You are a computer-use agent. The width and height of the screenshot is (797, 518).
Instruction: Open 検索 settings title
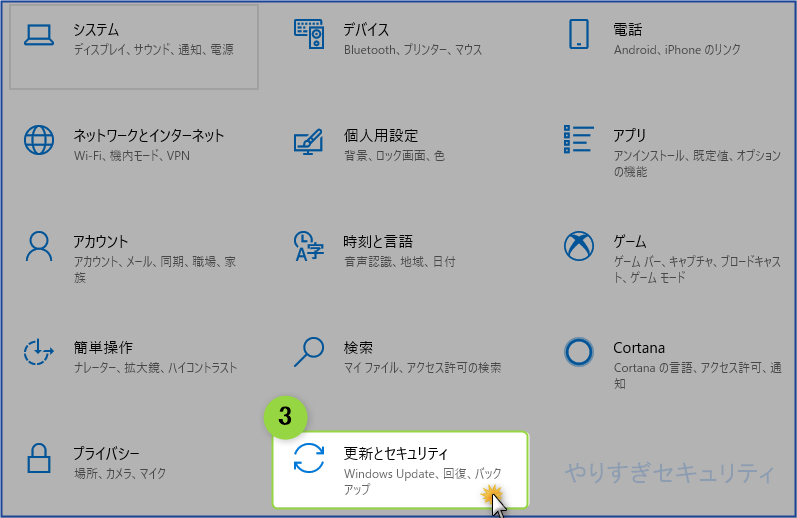358,348
